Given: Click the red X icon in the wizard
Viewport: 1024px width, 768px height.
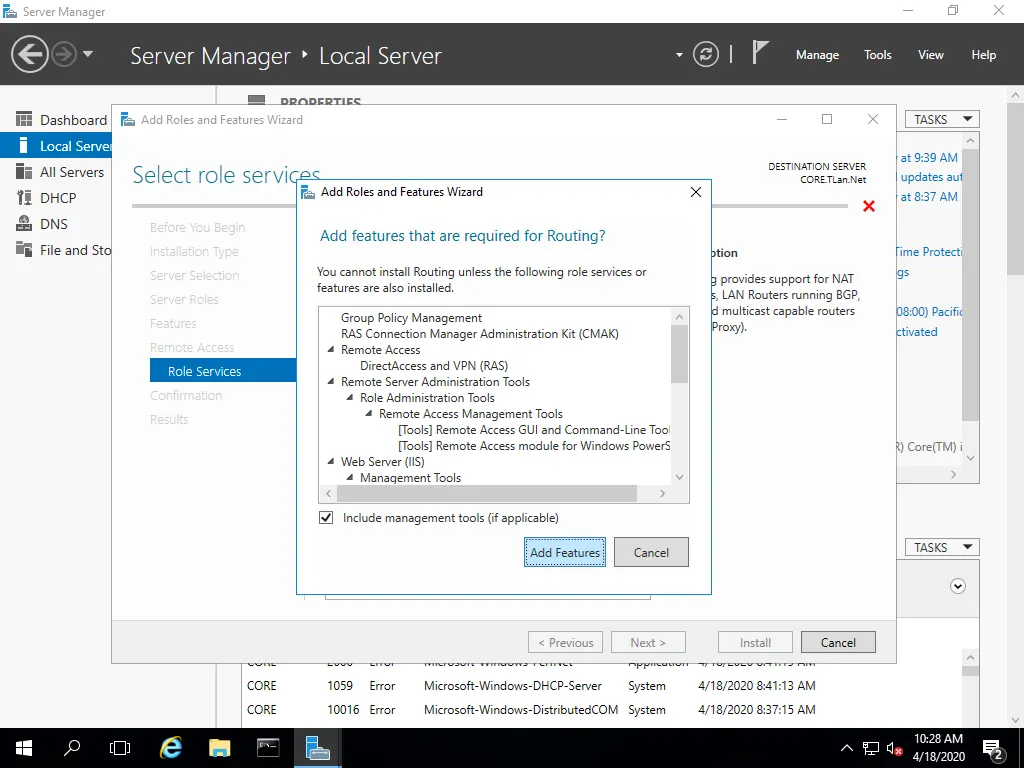Looking at the screenshot, I should tap(869, 206).
